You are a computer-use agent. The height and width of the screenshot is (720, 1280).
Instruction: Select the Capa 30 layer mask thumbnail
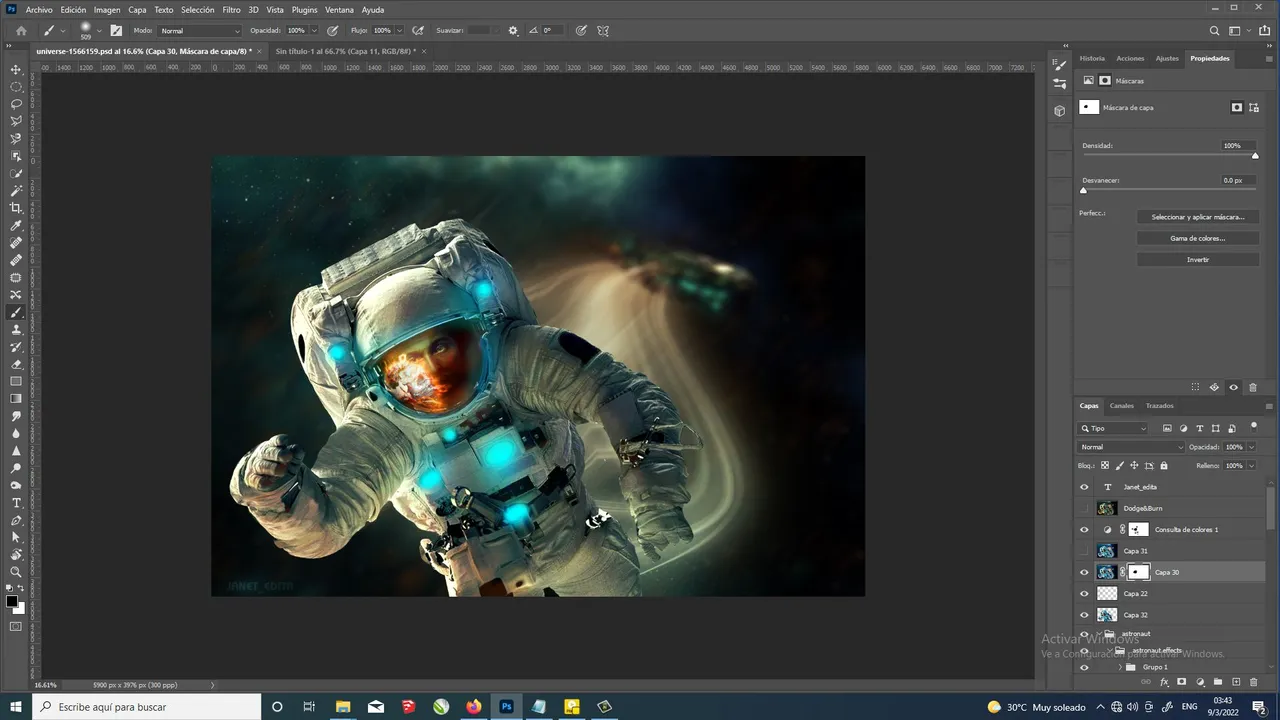point(1138,572)
